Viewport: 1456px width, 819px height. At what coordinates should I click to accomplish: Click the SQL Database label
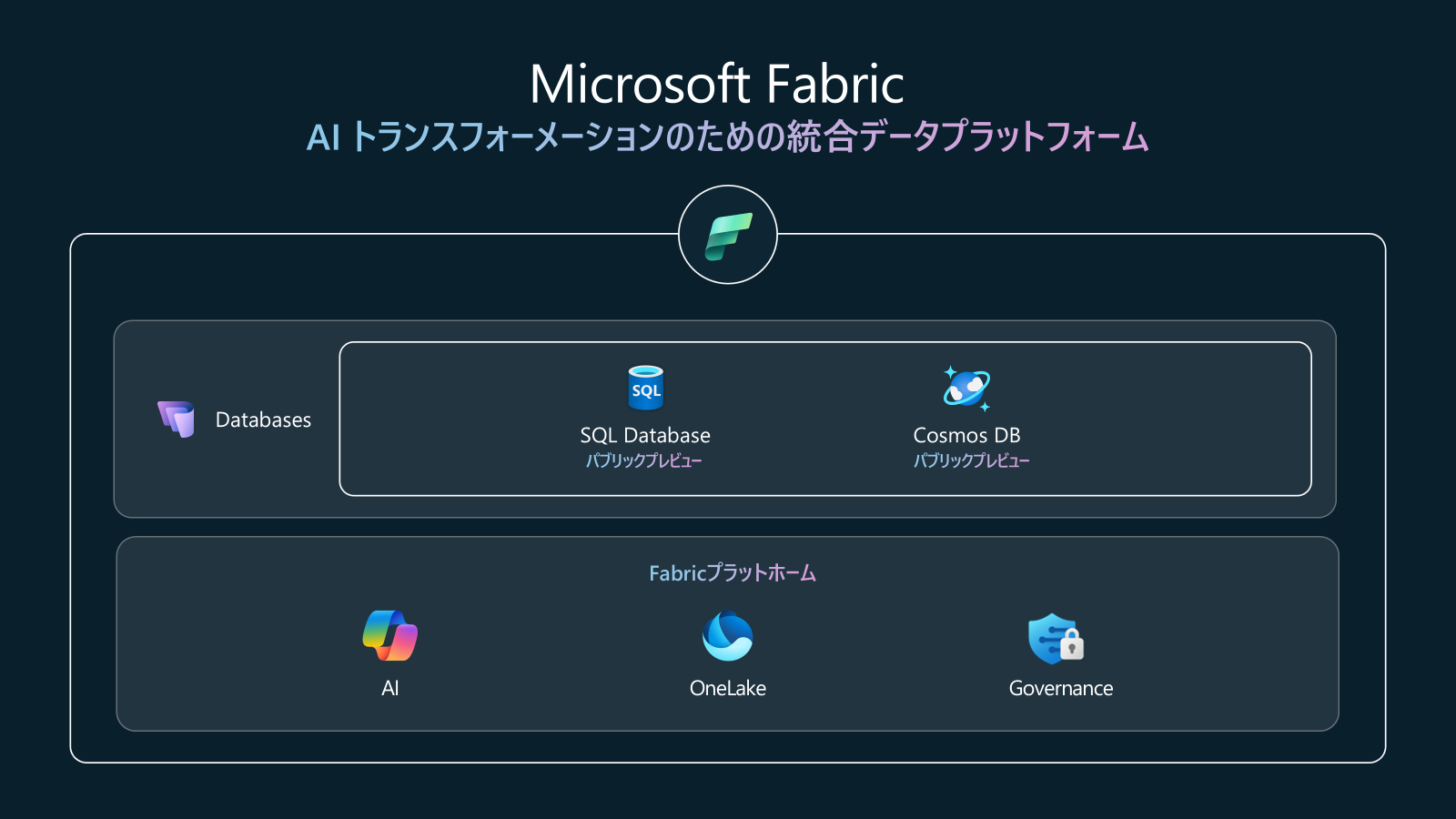pyautogui.click(x=645, y=435)
